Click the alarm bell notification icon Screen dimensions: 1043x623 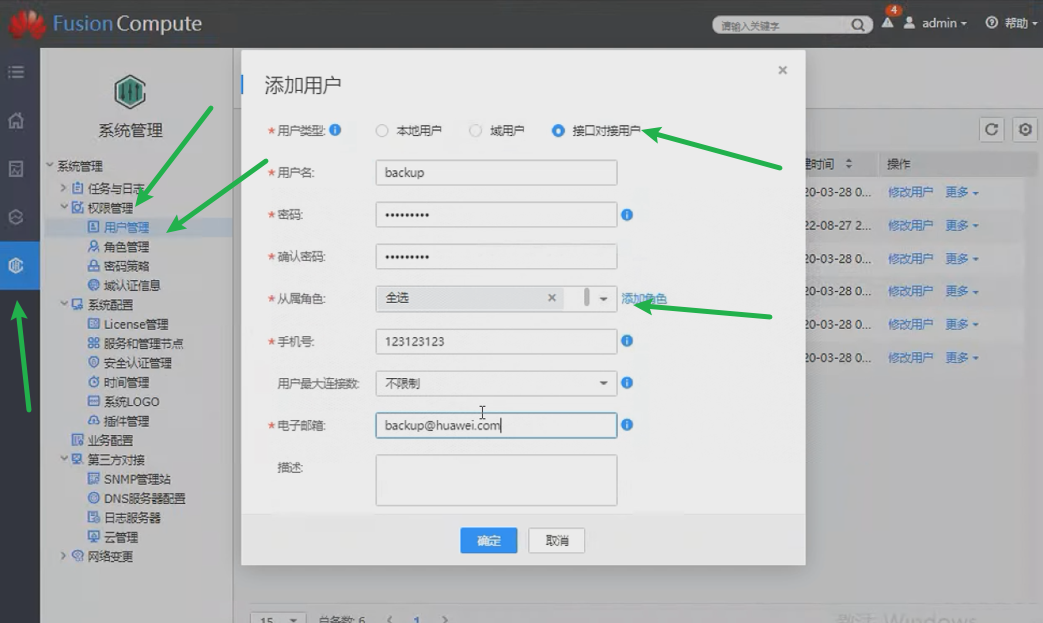[x=888, y=23]
